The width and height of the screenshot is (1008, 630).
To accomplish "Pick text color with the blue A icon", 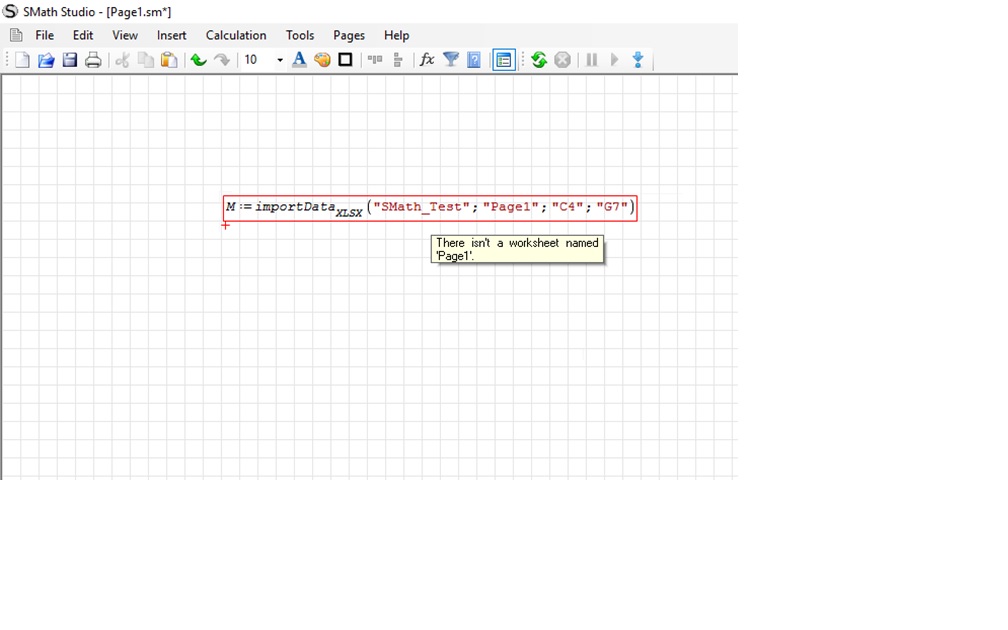I will (299, 60).
